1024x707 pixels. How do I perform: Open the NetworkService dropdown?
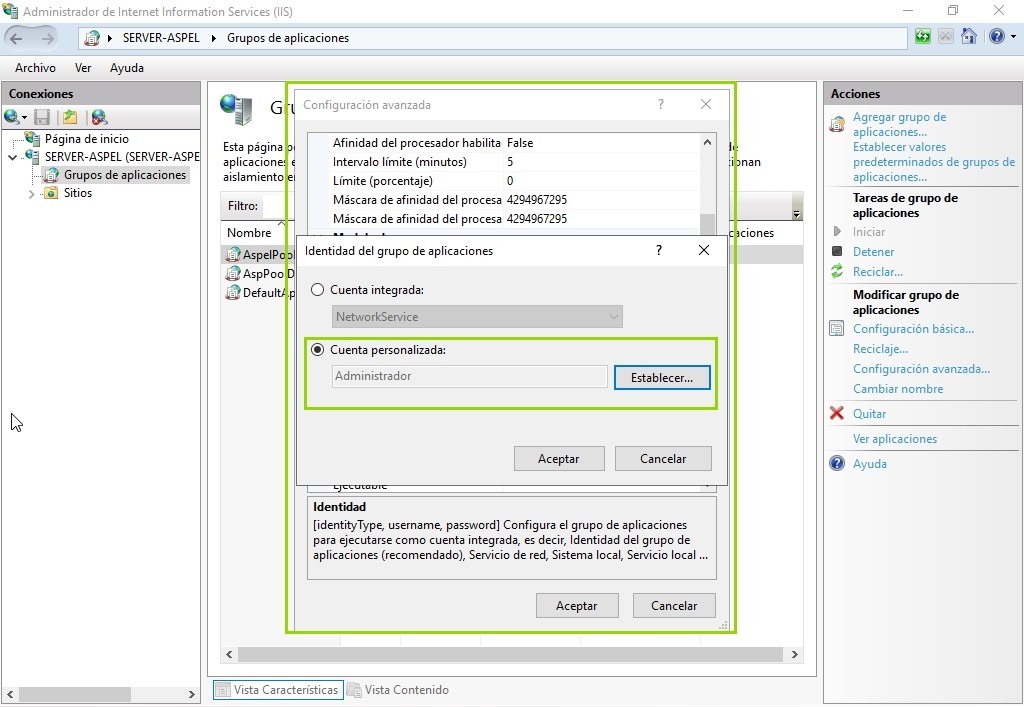pos(477,317)
